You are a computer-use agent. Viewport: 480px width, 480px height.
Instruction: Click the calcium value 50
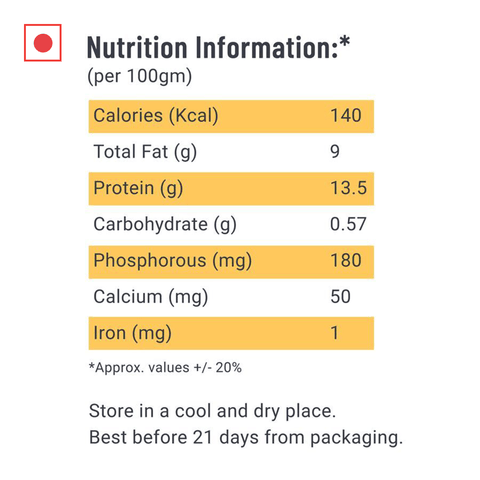pos(341,297)
